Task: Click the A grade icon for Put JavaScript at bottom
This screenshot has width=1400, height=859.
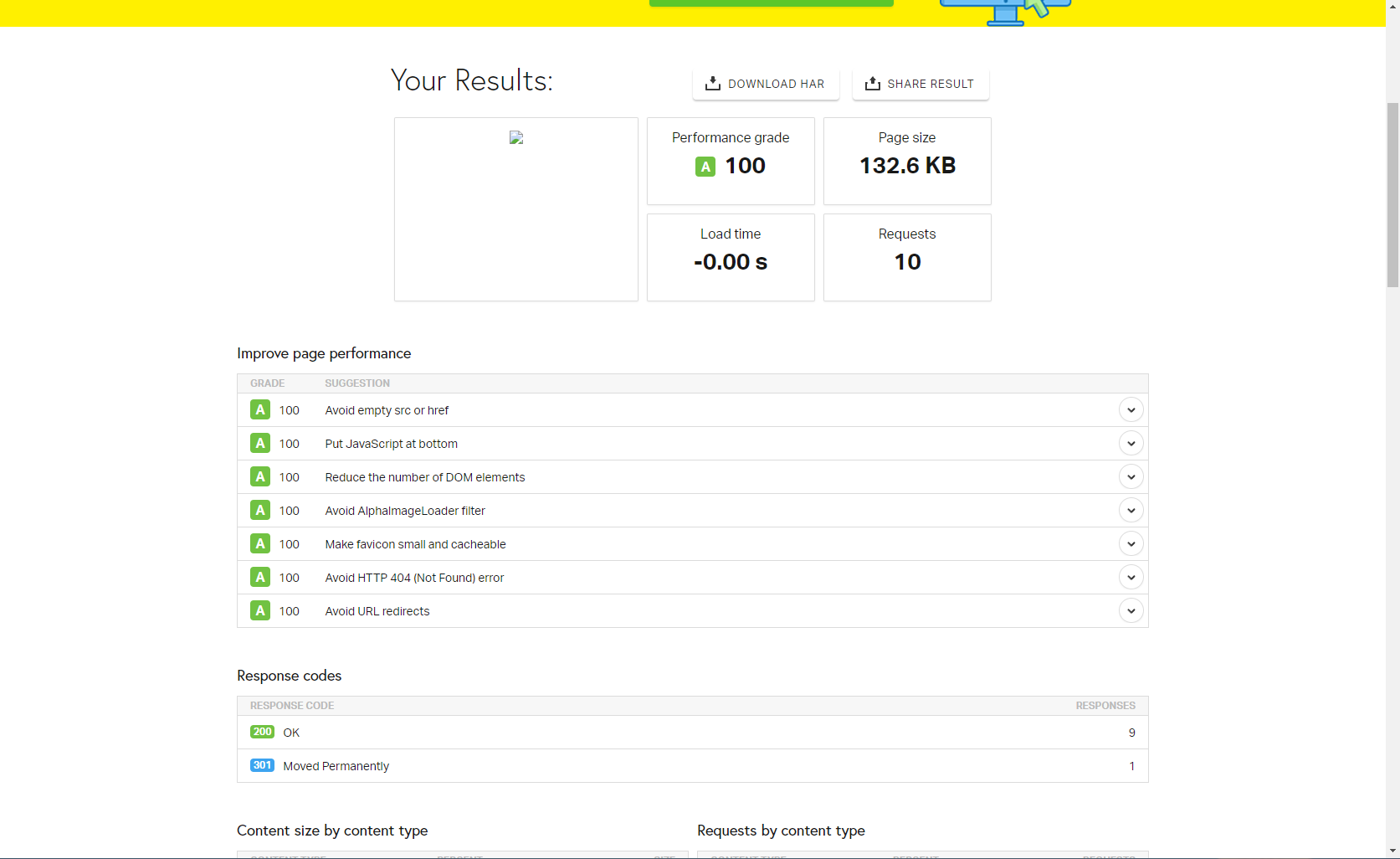Action: pos(260,444)
